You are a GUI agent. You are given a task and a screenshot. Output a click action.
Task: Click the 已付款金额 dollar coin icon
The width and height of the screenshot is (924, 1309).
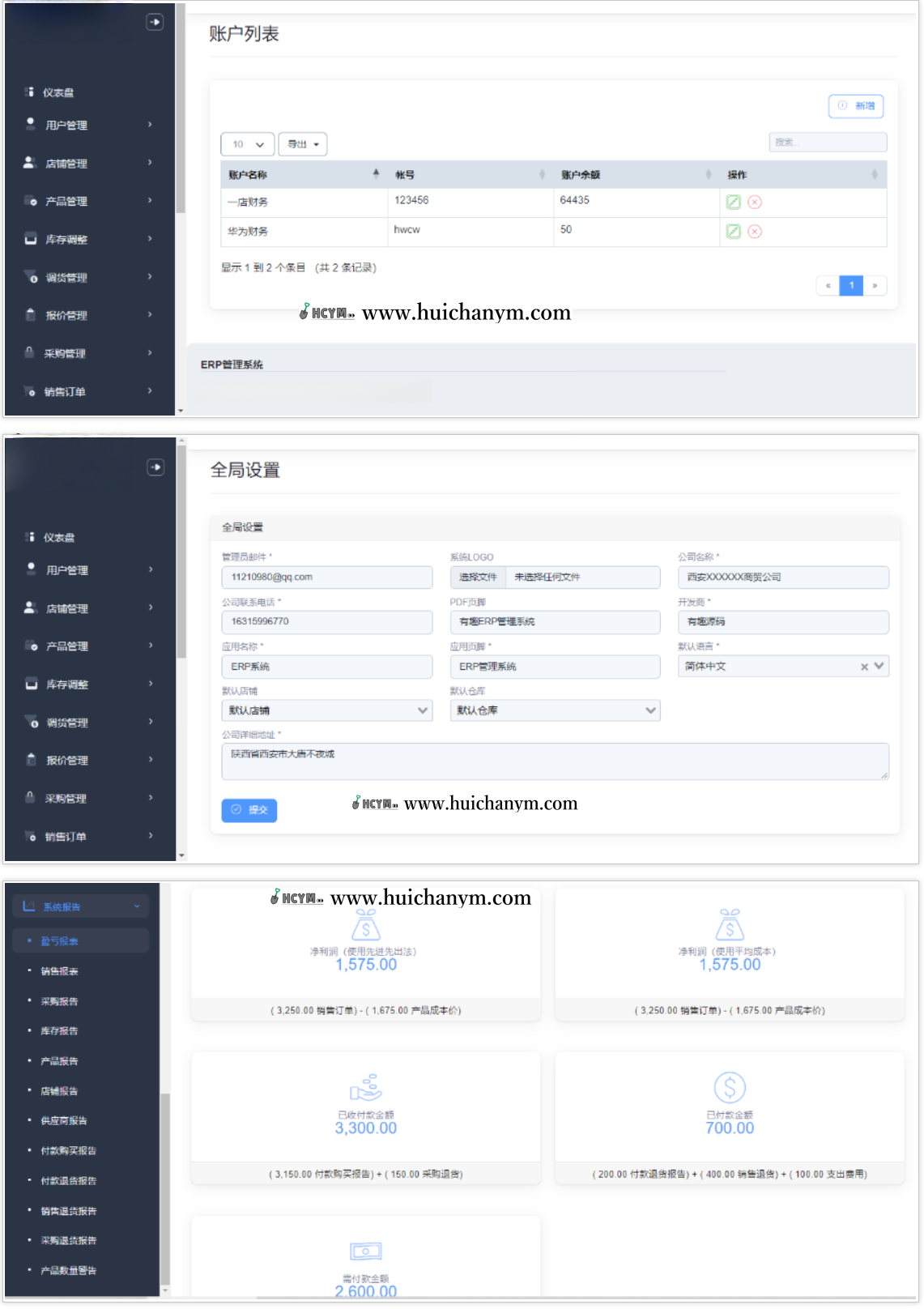730,1087
